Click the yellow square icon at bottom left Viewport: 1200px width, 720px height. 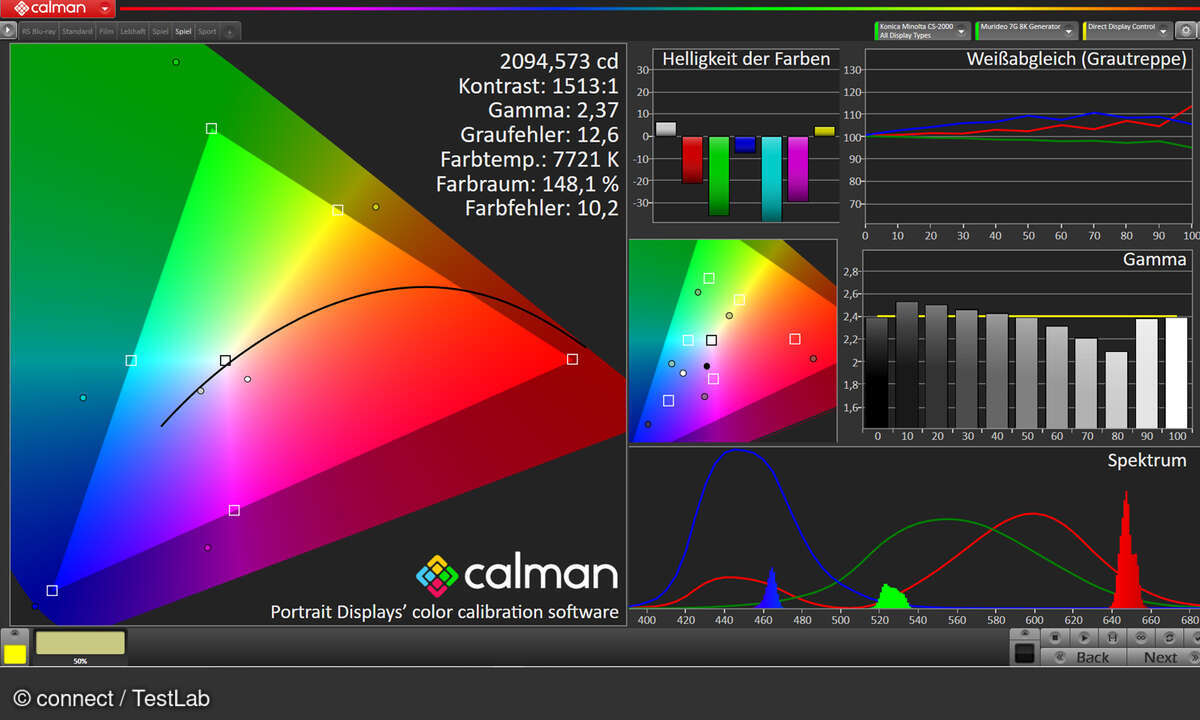(x=15, y=654)
